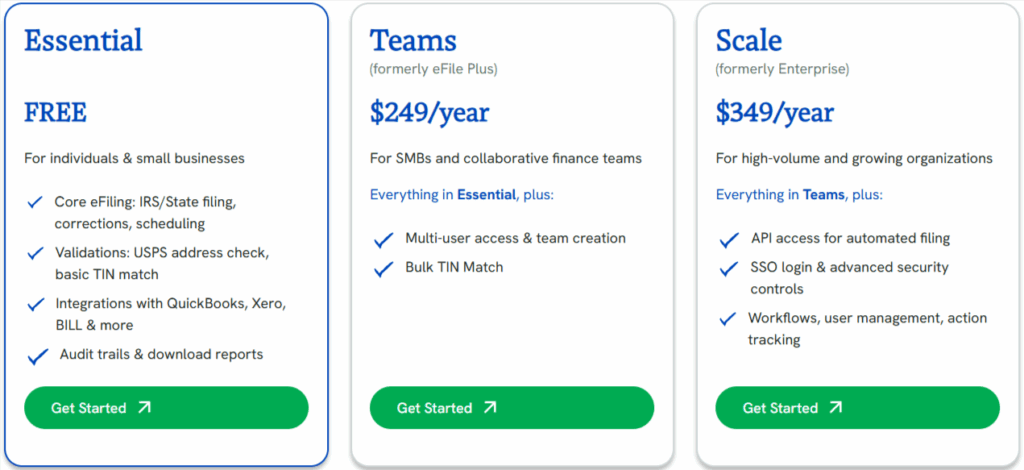Click the arrow icon in Essential's Get Started button
This screenshot has height=470, width=1024.
144,408
